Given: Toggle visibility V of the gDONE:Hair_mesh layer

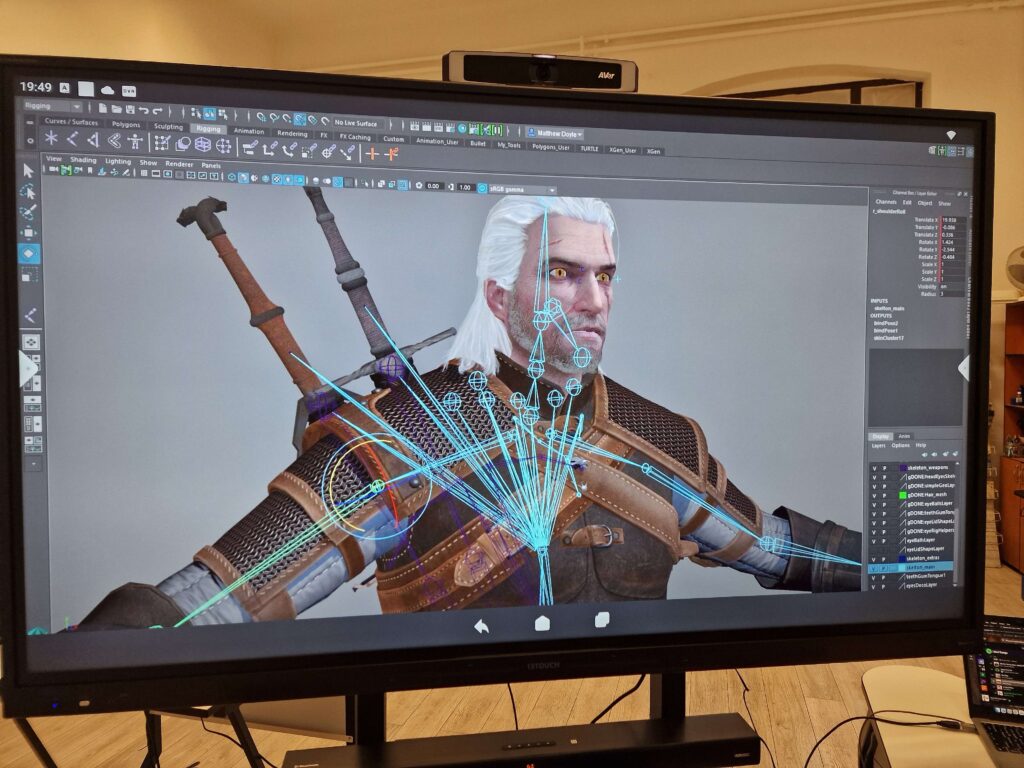Looking at the screenshot, I should tap(874, 495).
